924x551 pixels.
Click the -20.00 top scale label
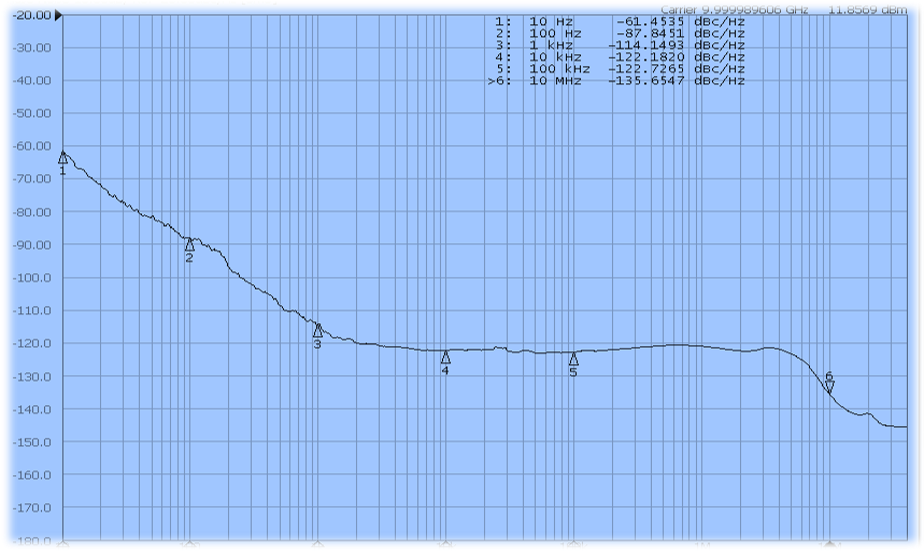click(x=30, y=15)
